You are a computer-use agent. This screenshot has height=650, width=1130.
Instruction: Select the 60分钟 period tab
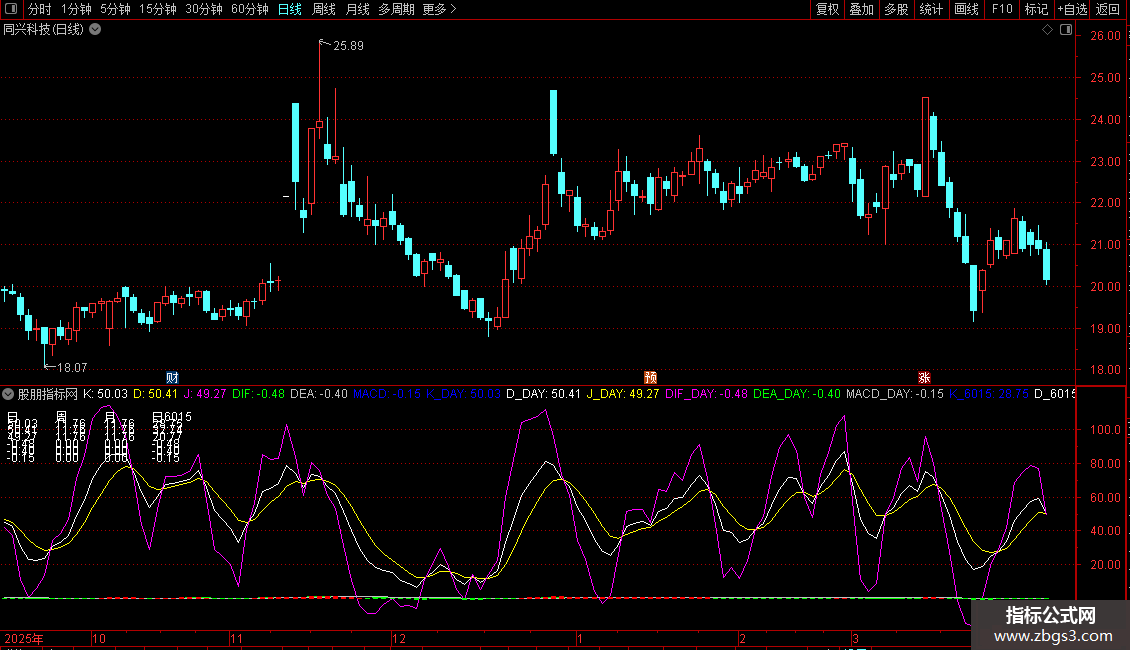pyautogui.click(x=249, y=10)
